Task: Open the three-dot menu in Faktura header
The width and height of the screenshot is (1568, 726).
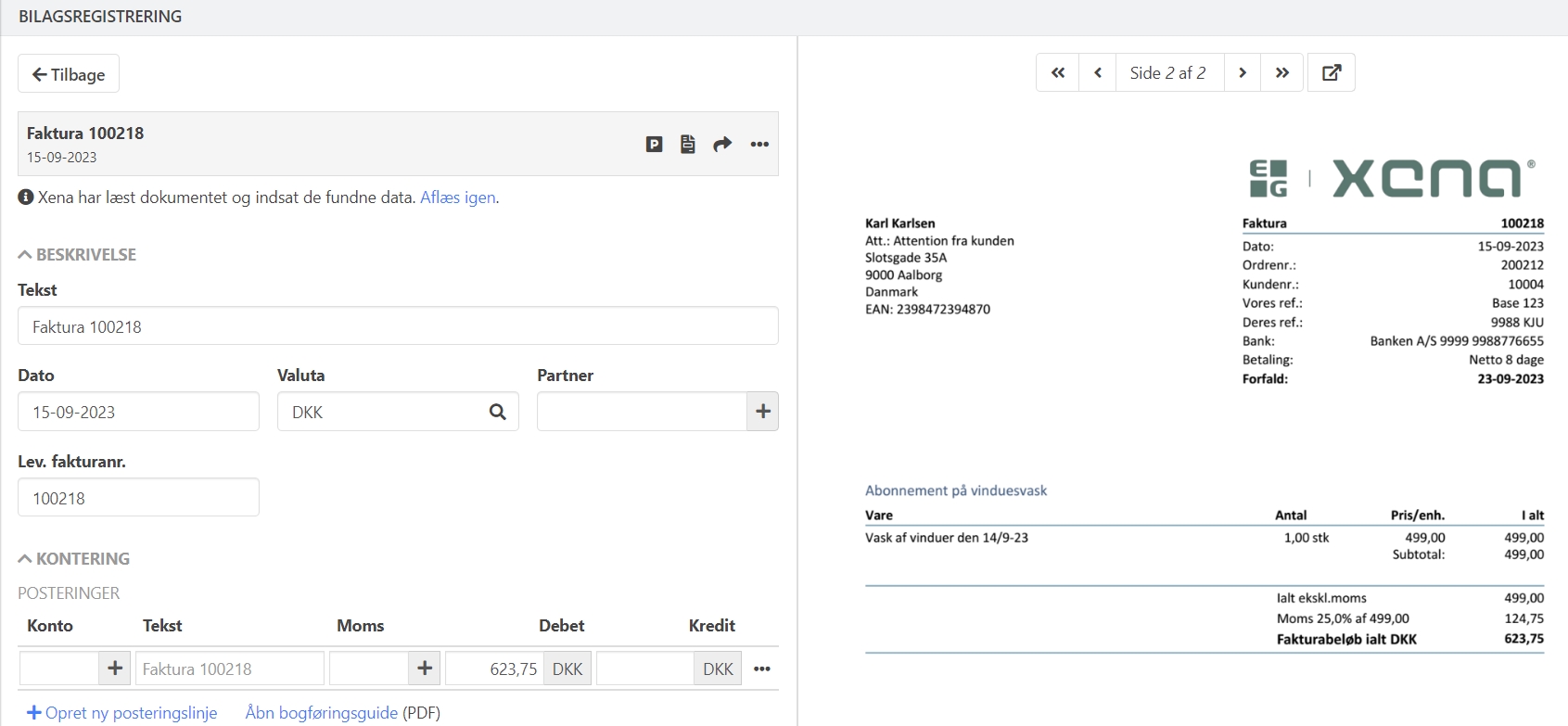Action: tap(759, 144)
